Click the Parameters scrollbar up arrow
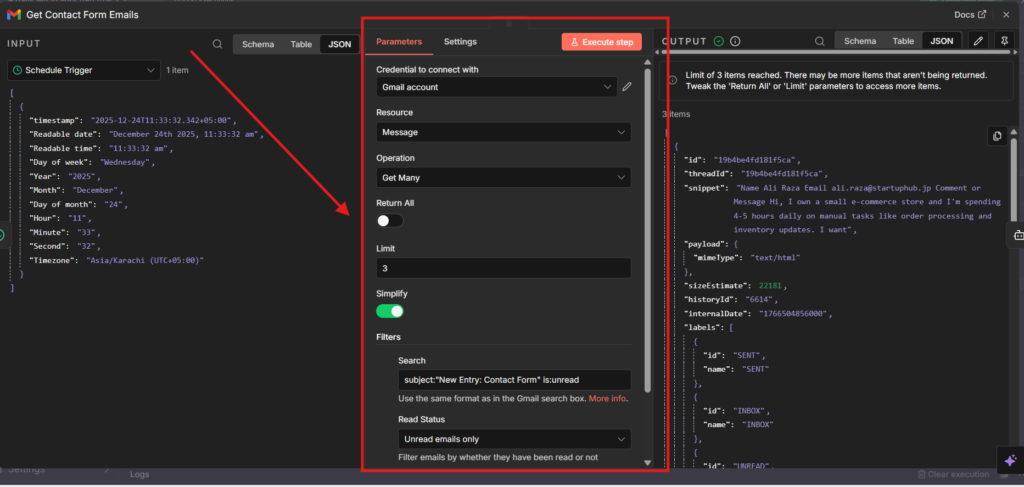 click(647, 63)
